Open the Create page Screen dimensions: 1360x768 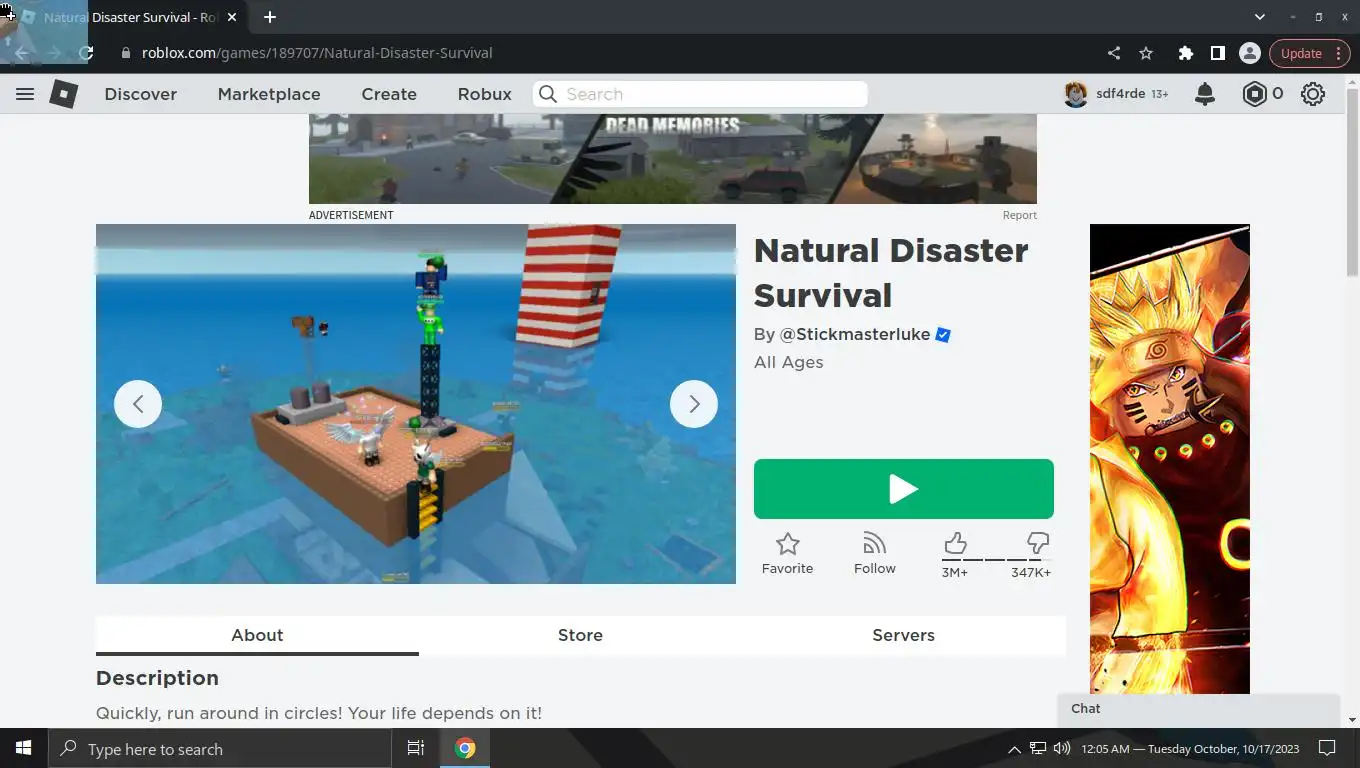point(389,94)
